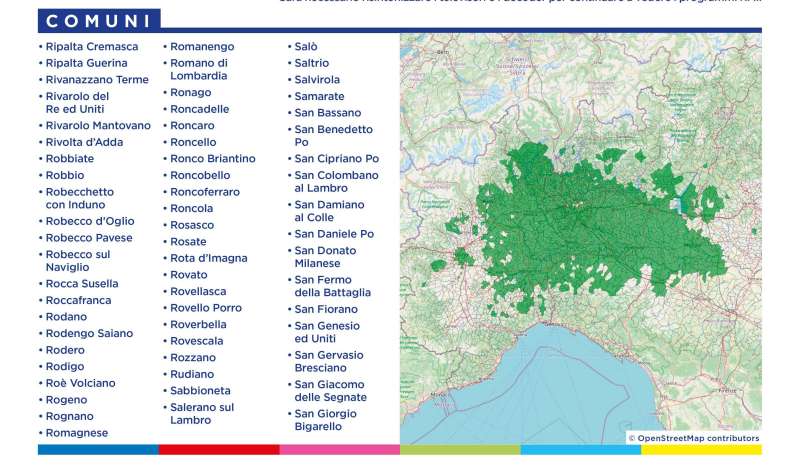Viewport: 800px width, 465px height.
Task: Click Salerano sul Lambro entry
Action: click(x=202, y=414)
